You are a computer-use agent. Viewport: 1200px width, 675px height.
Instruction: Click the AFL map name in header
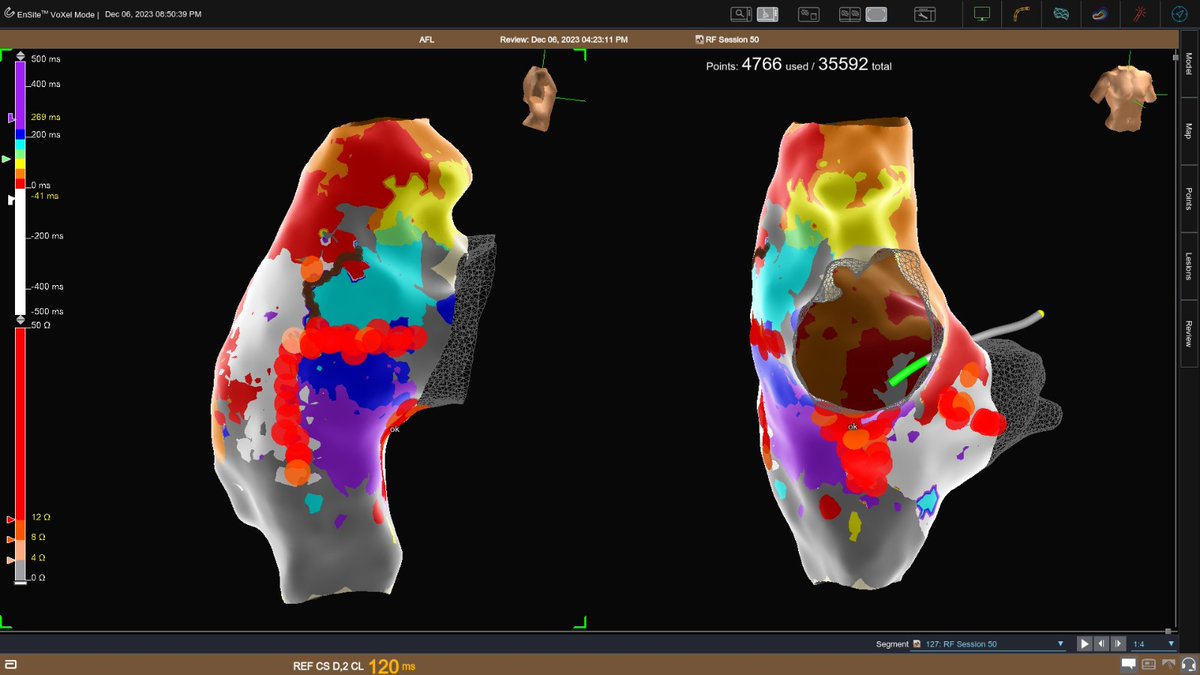[x=427, y=39]
